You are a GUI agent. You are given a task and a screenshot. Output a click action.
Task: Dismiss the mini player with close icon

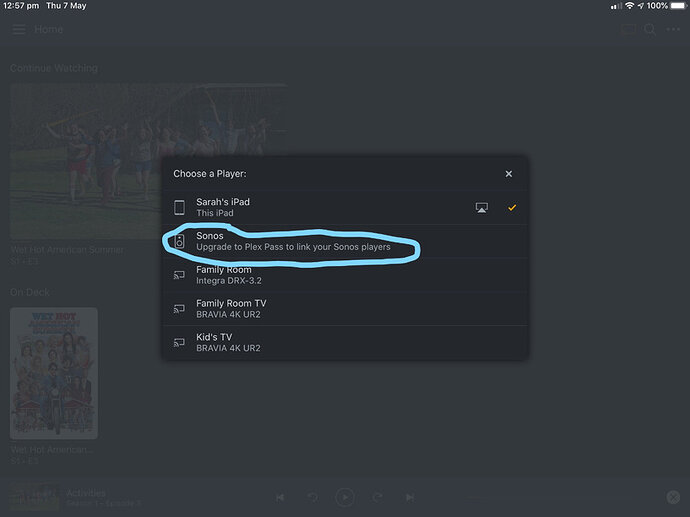tap(673, 497)
